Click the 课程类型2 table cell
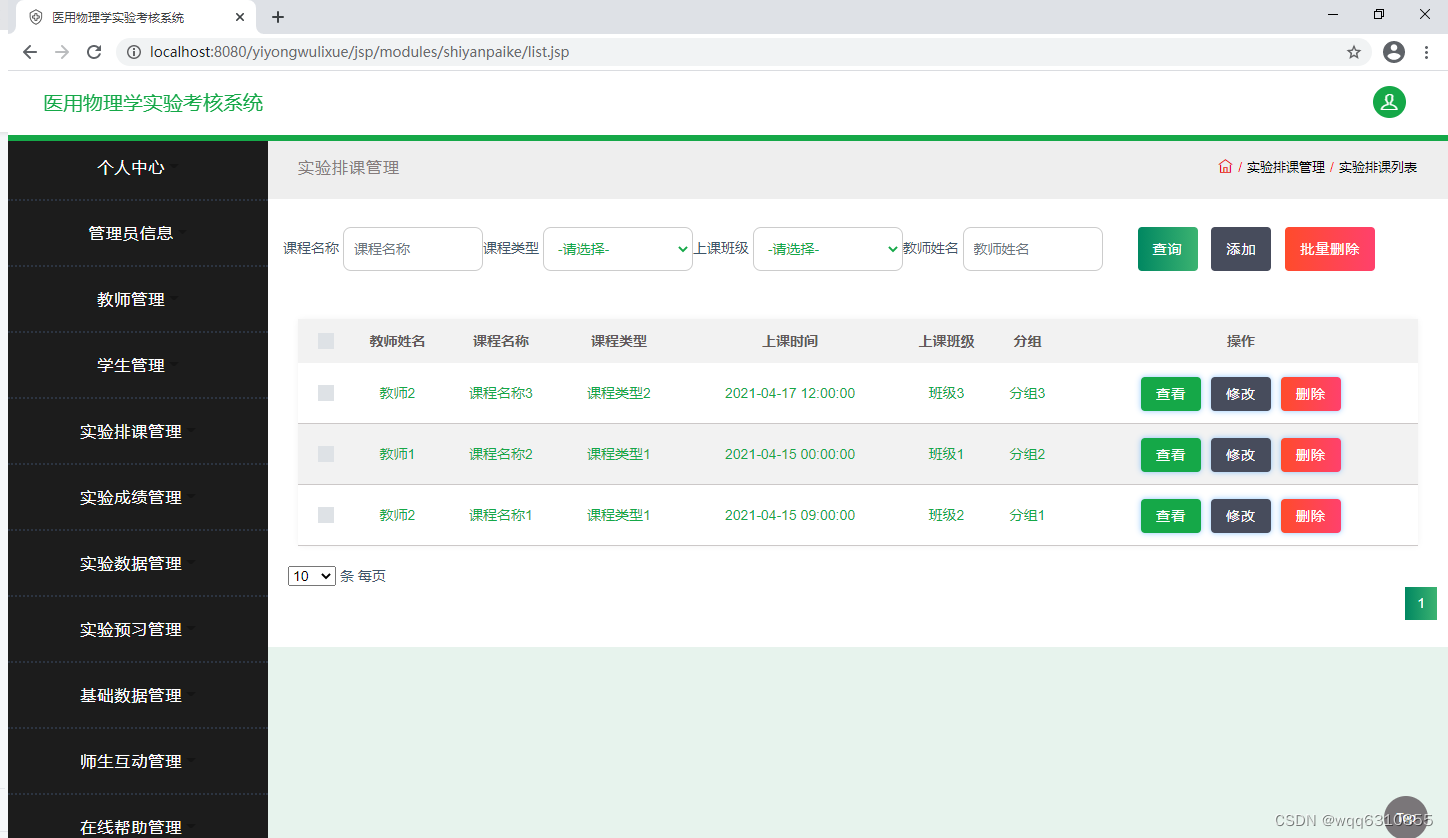This screenshot has width=1448, height=838. tap(619, 393)
